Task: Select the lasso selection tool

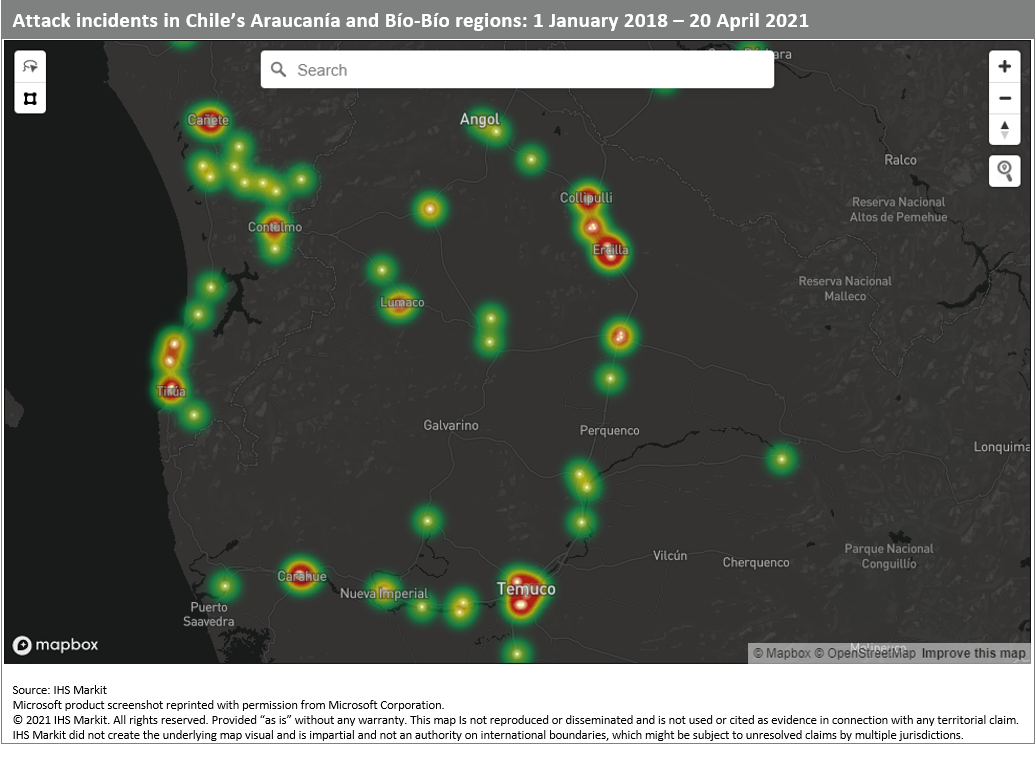Action: pyautogui.click(x=30, y=67)
